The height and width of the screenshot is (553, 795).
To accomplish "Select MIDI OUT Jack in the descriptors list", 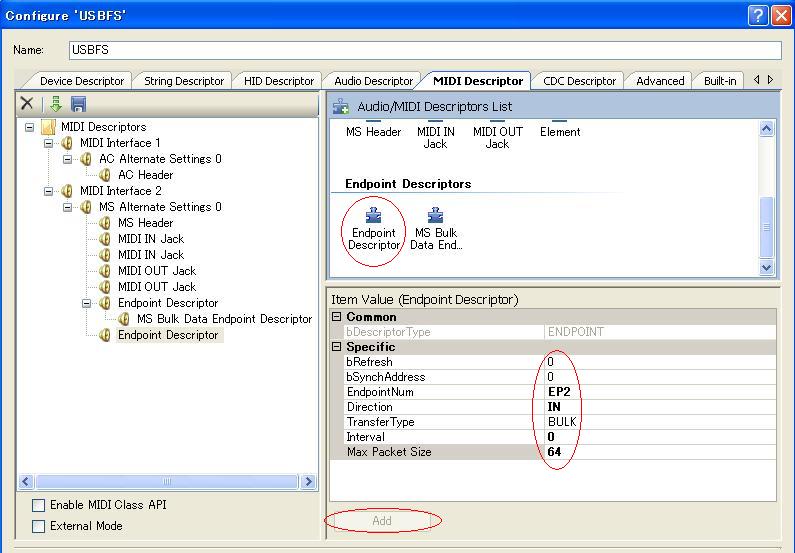I will click(497, 137).
